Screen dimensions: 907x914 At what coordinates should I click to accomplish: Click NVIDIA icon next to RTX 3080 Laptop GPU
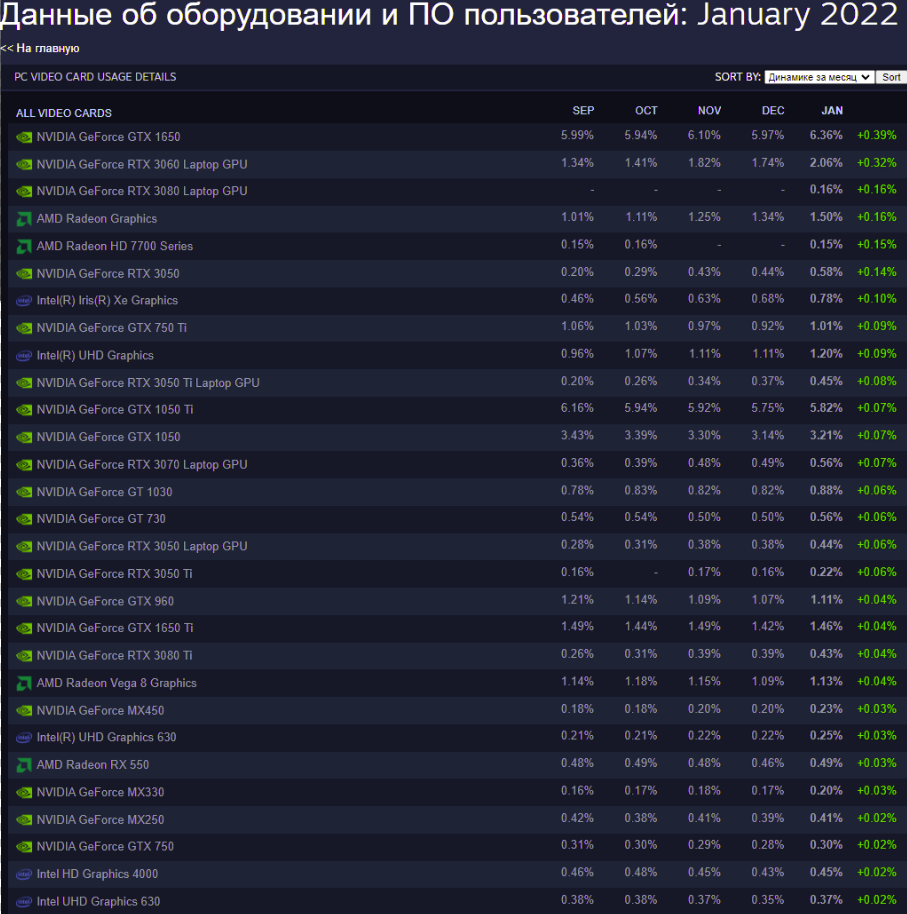[24, 192]
